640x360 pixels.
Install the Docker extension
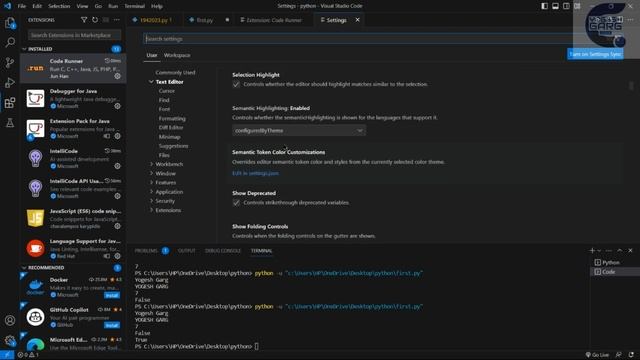(x=111, y=295)
